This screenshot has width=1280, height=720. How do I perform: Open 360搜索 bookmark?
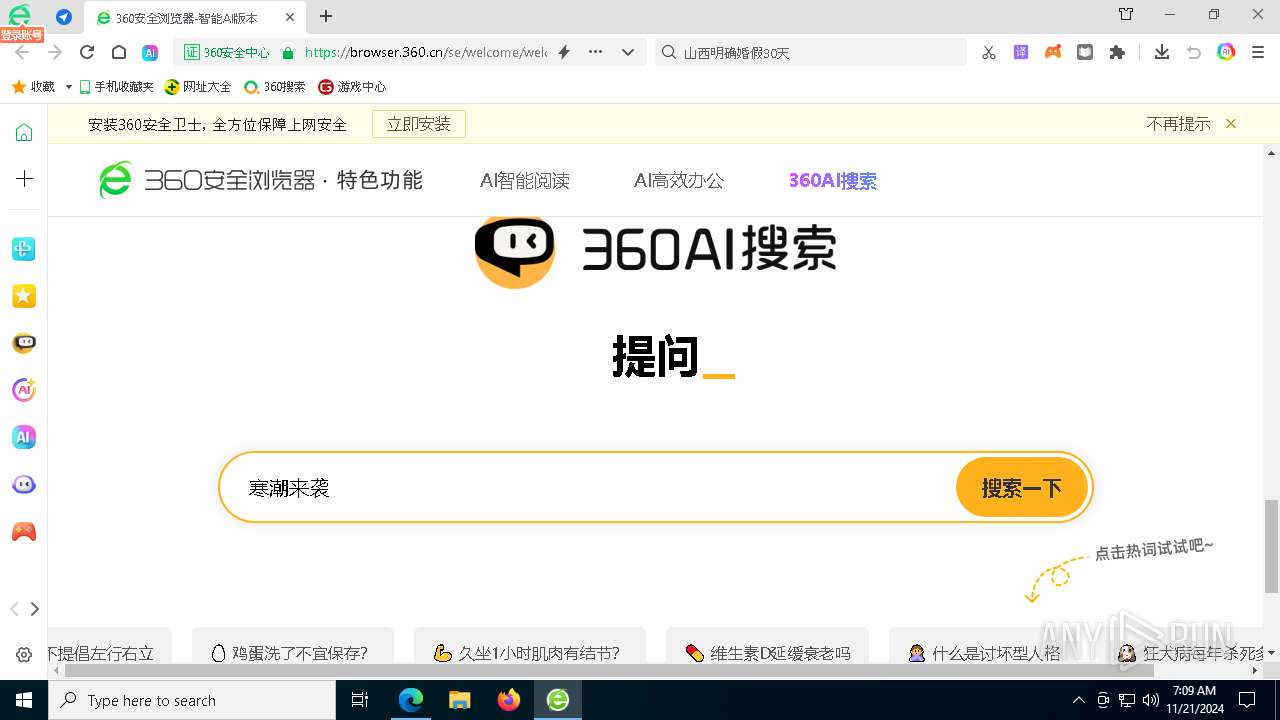275,87
